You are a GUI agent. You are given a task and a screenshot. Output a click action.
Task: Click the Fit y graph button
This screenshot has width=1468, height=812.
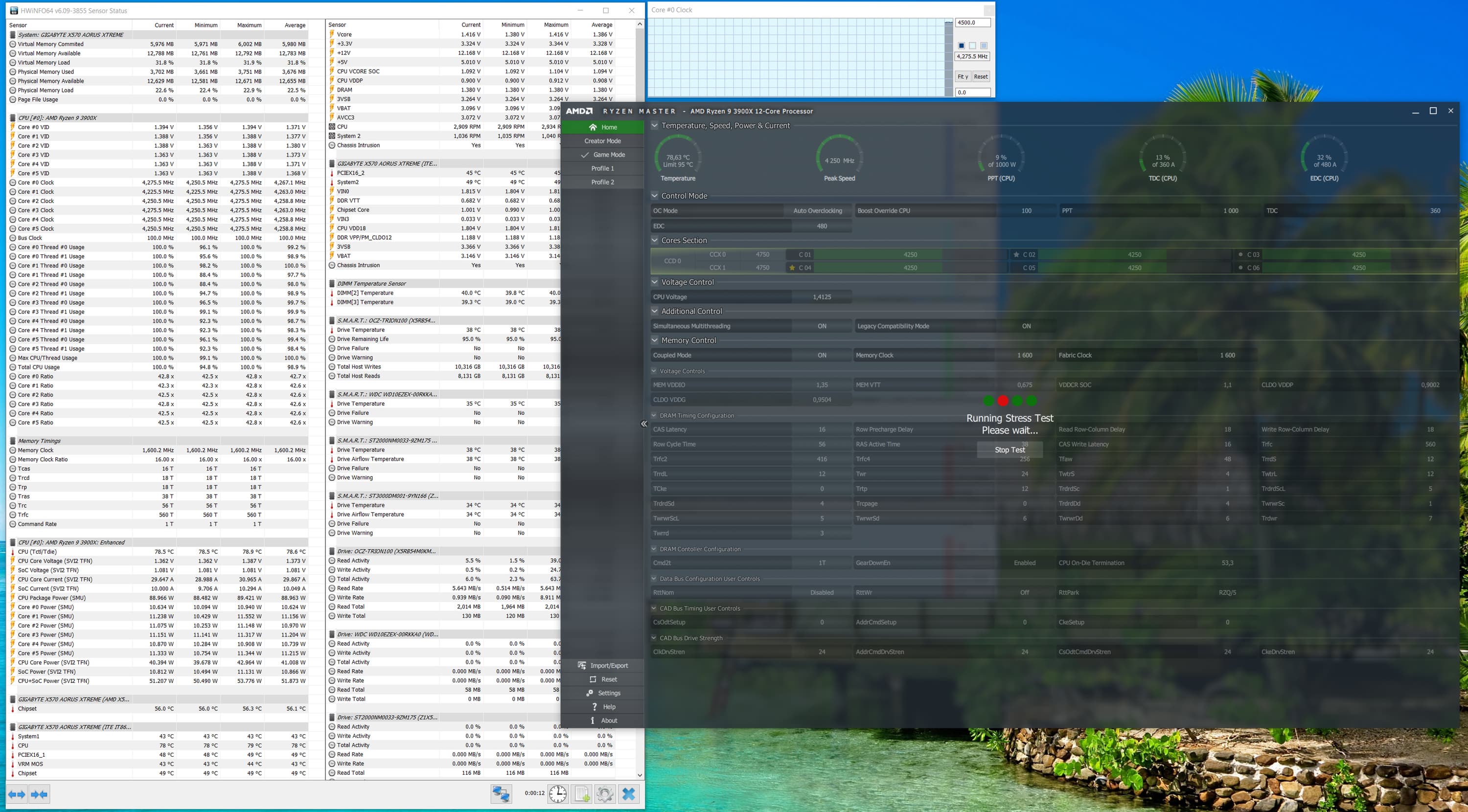pos(963,76)
